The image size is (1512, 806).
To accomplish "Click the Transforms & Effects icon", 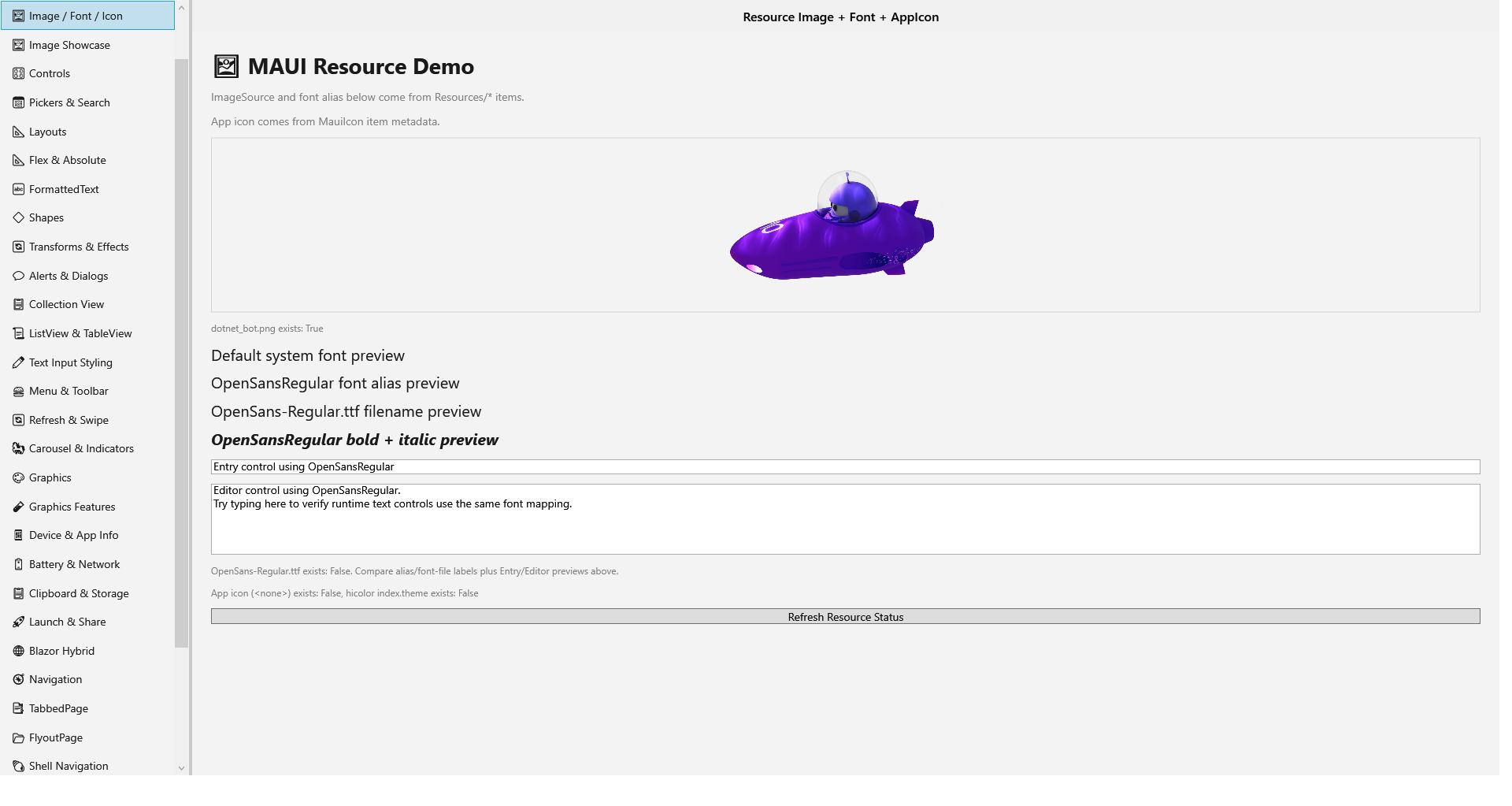I will click(18, 247).
